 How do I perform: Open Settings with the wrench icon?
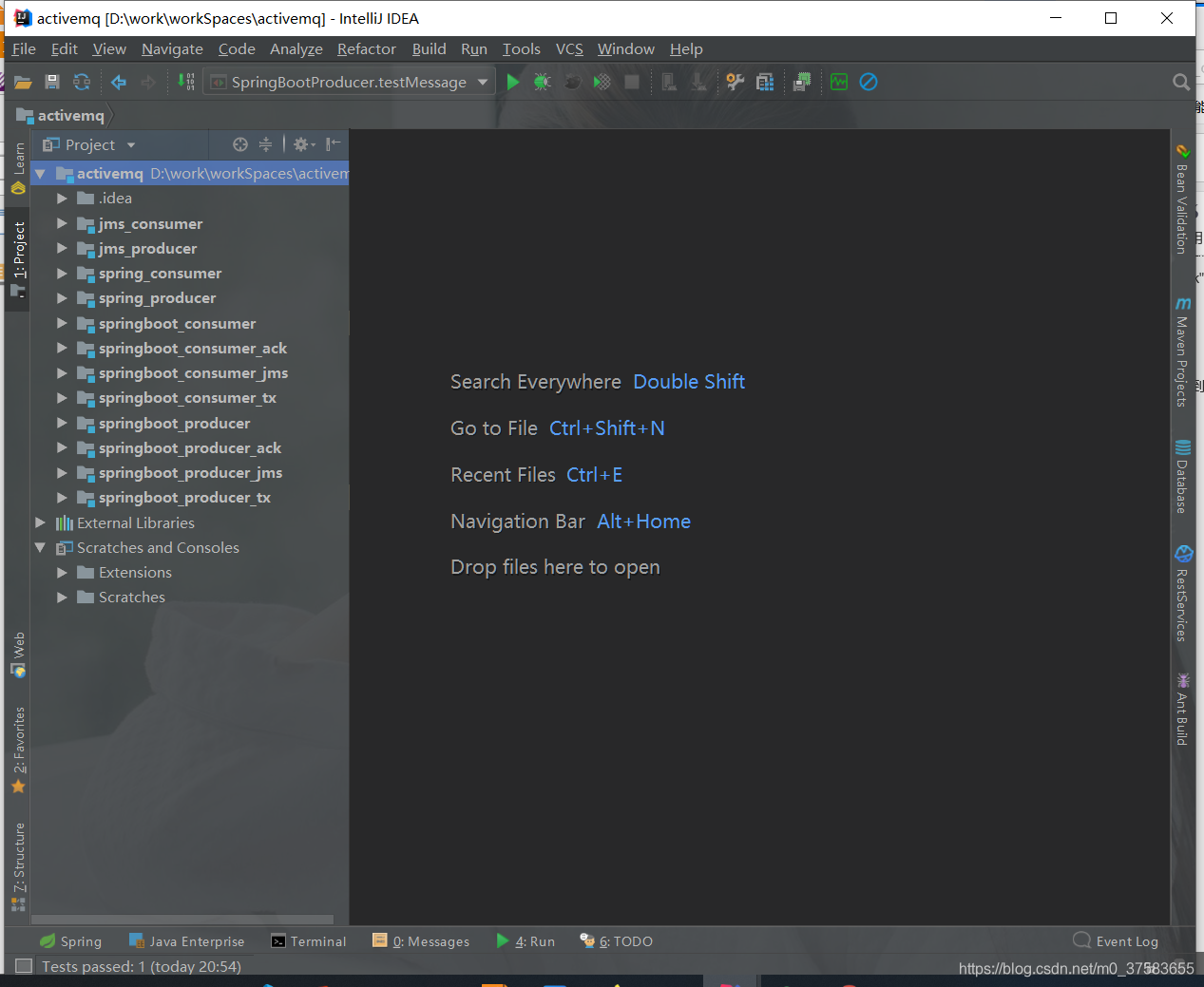coord(736,83)
